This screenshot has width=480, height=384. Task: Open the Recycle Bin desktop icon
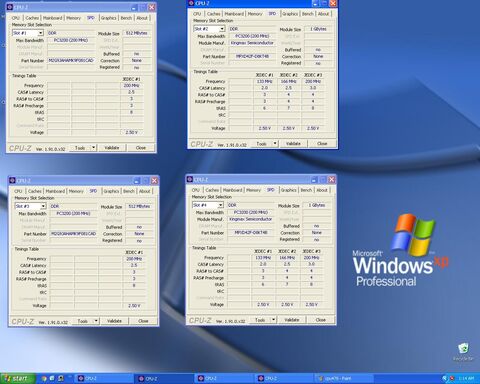(463, 352)
